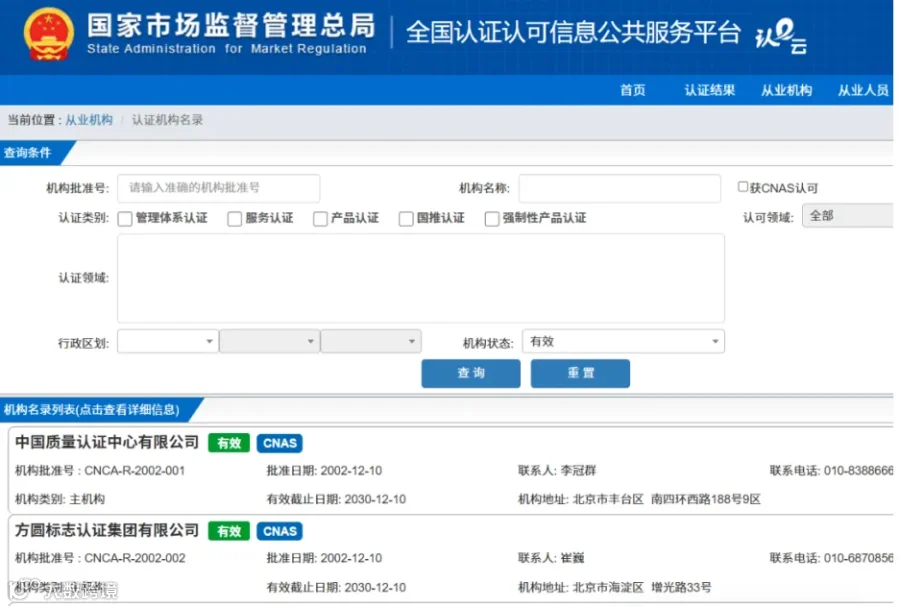Tick the 国推认证 checkbox
The image size is (900, 607).
(406, 219)
